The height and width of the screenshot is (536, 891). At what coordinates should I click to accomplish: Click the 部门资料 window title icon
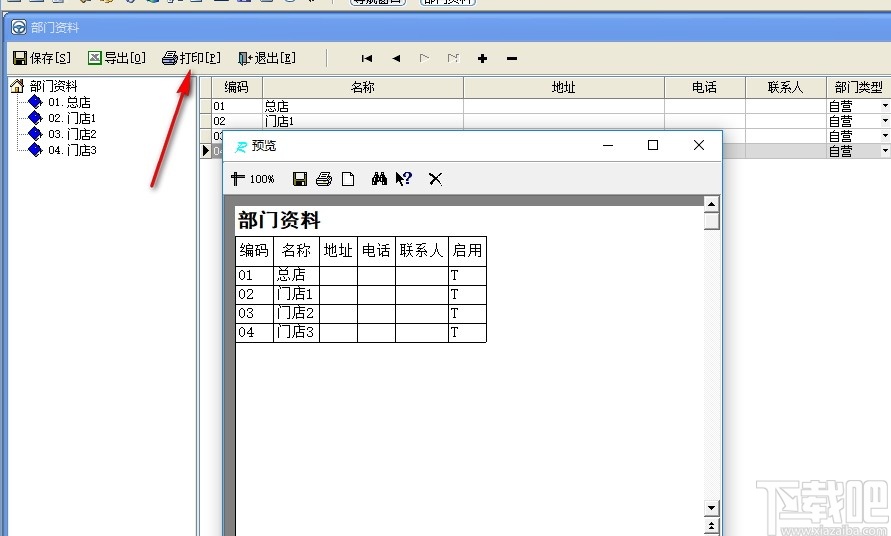click(19, 27)
